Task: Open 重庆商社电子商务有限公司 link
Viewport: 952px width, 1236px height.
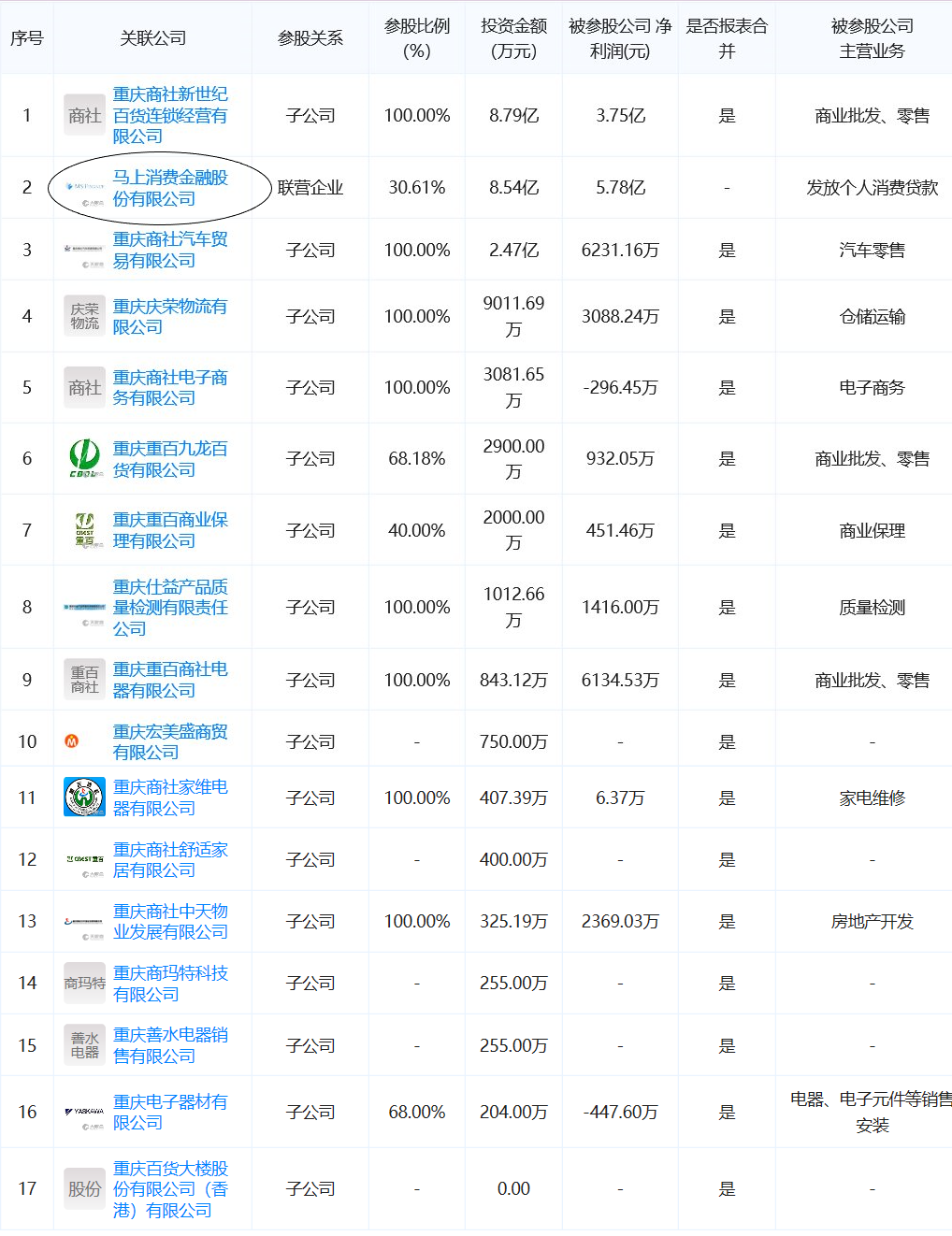Action: click(x=170, y=387)
